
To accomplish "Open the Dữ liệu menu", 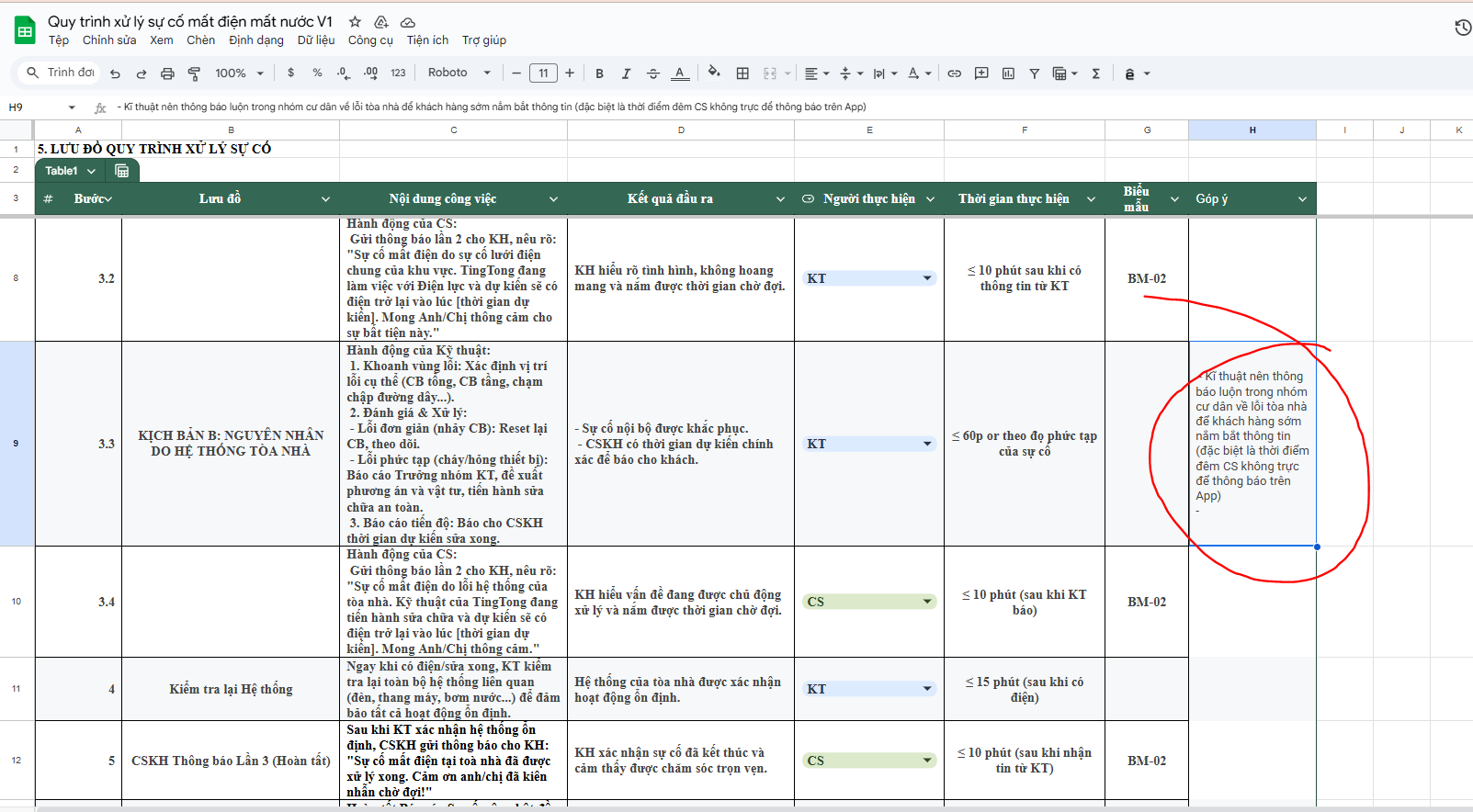I will coord(316,40).
